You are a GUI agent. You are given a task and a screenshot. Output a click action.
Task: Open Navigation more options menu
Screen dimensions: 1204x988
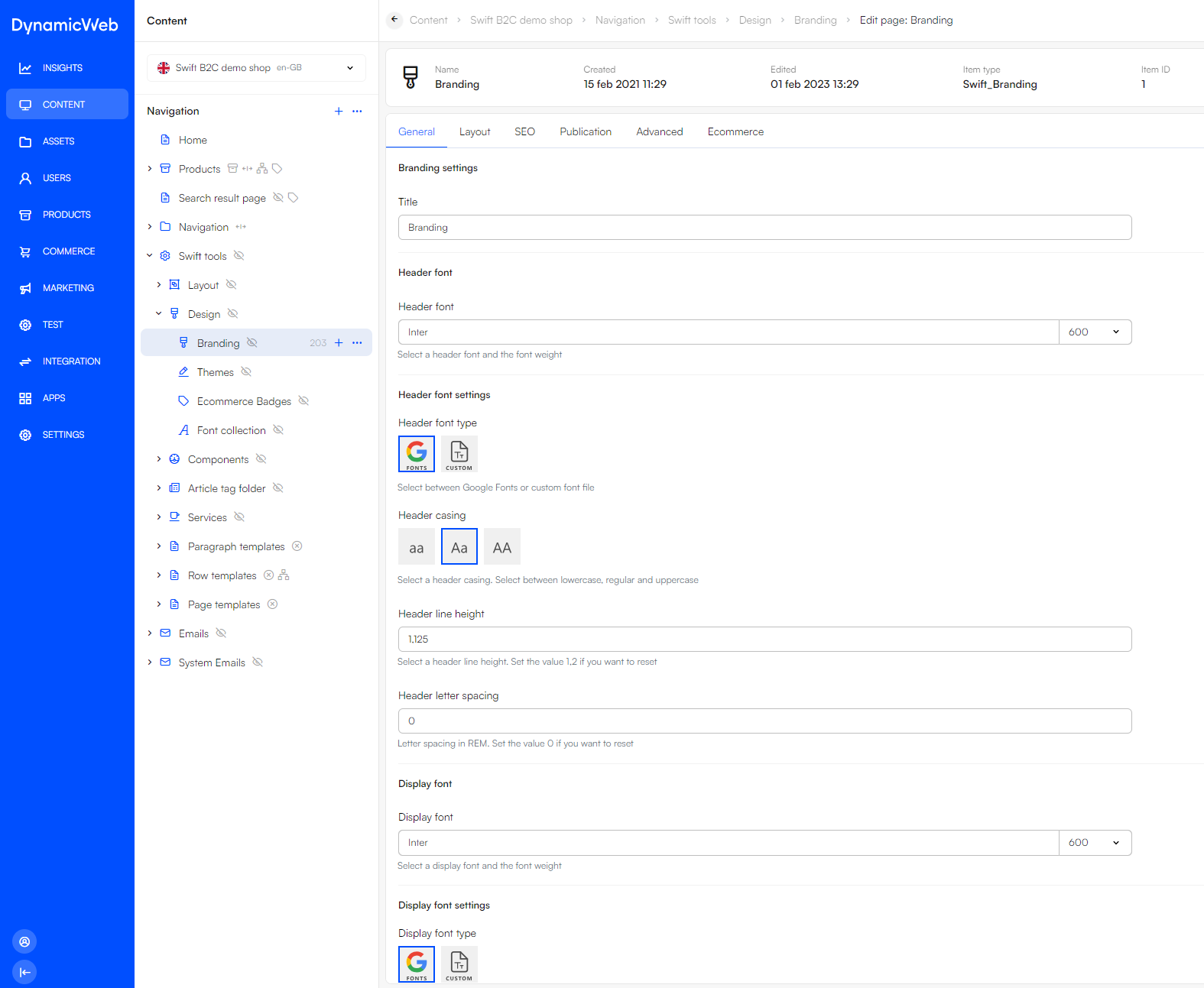[x=357, y=111]
